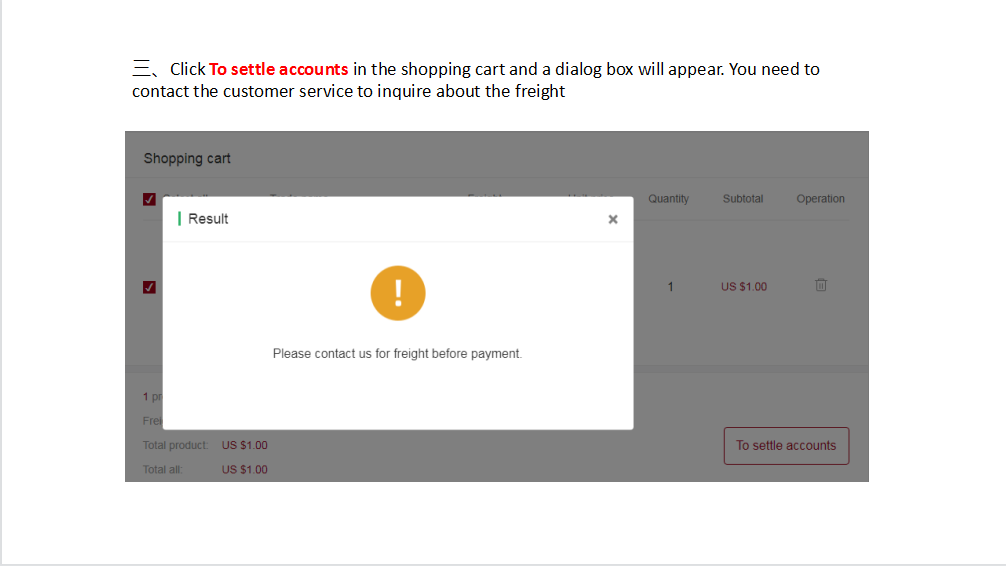Click red To settle accounts instruction text

[278, 69]
